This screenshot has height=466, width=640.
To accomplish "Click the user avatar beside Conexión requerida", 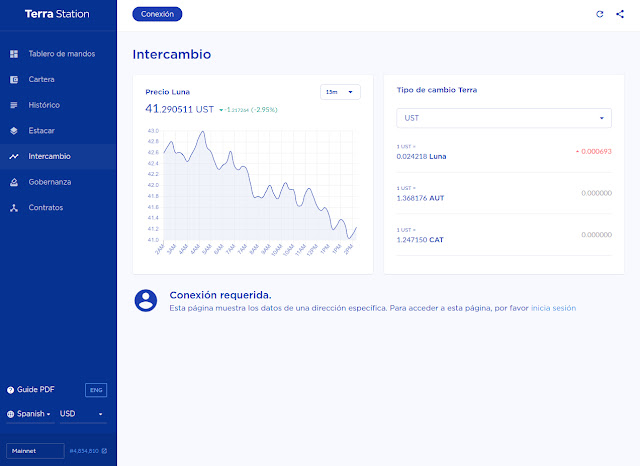I will click(x=146, y=301).
